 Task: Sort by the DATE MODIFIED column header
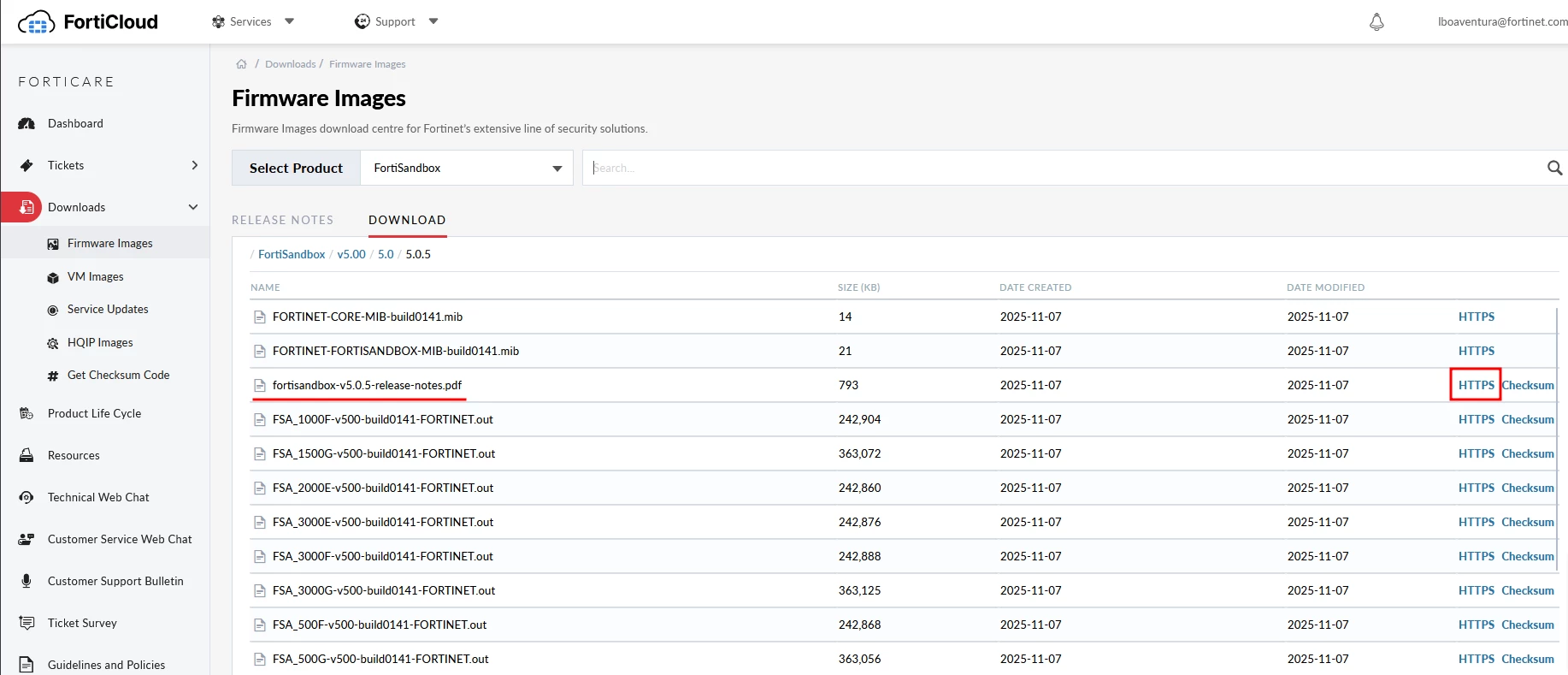tap(1325, 287)
